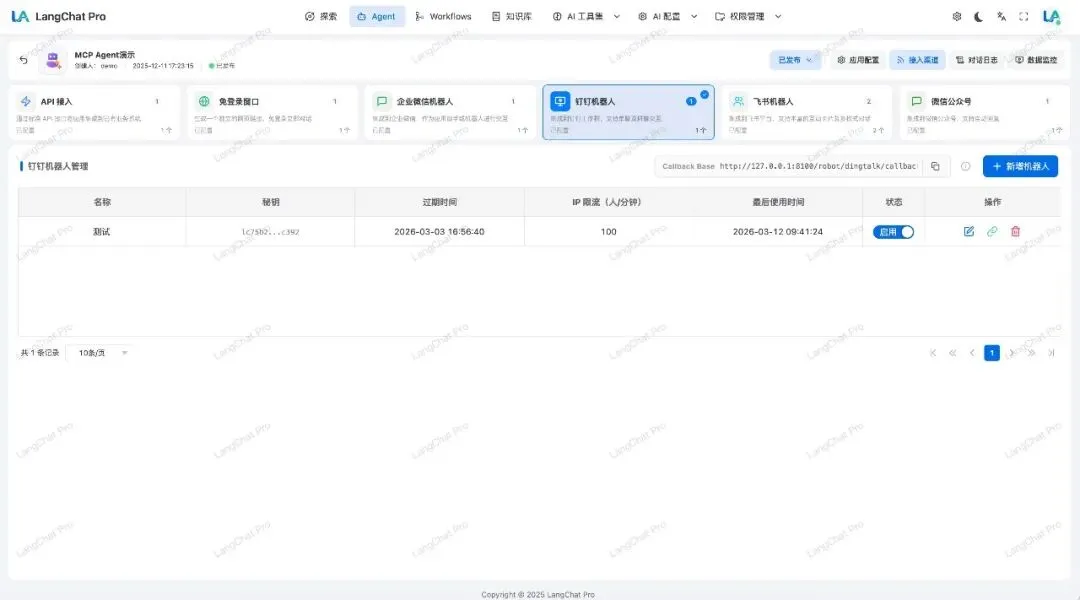1080x600 pixels.
Task: Enter fullscreen via the expand icon
Action: coord(1024,17)
